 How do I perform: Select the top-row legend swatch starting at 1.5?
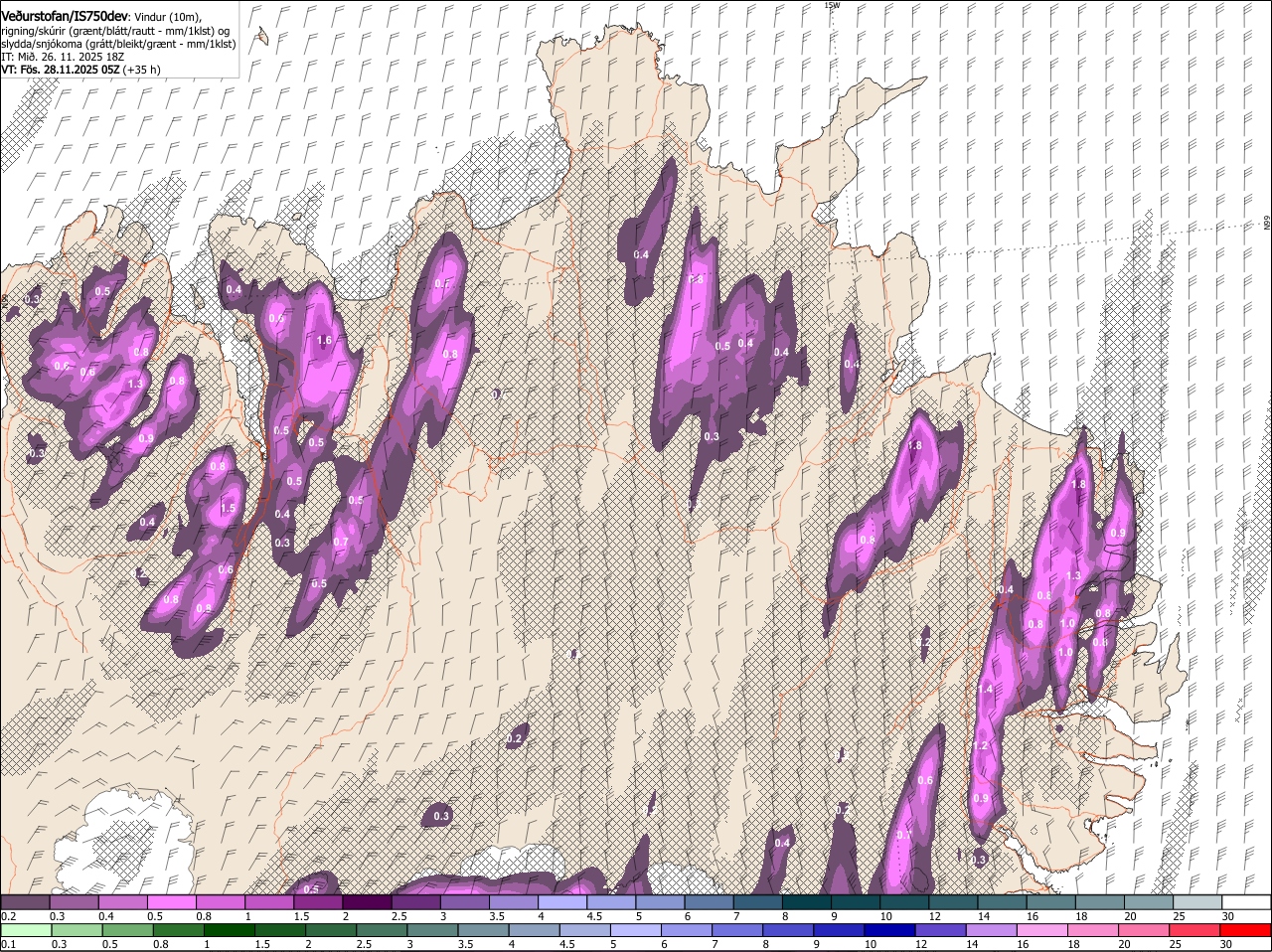(318, 902)
